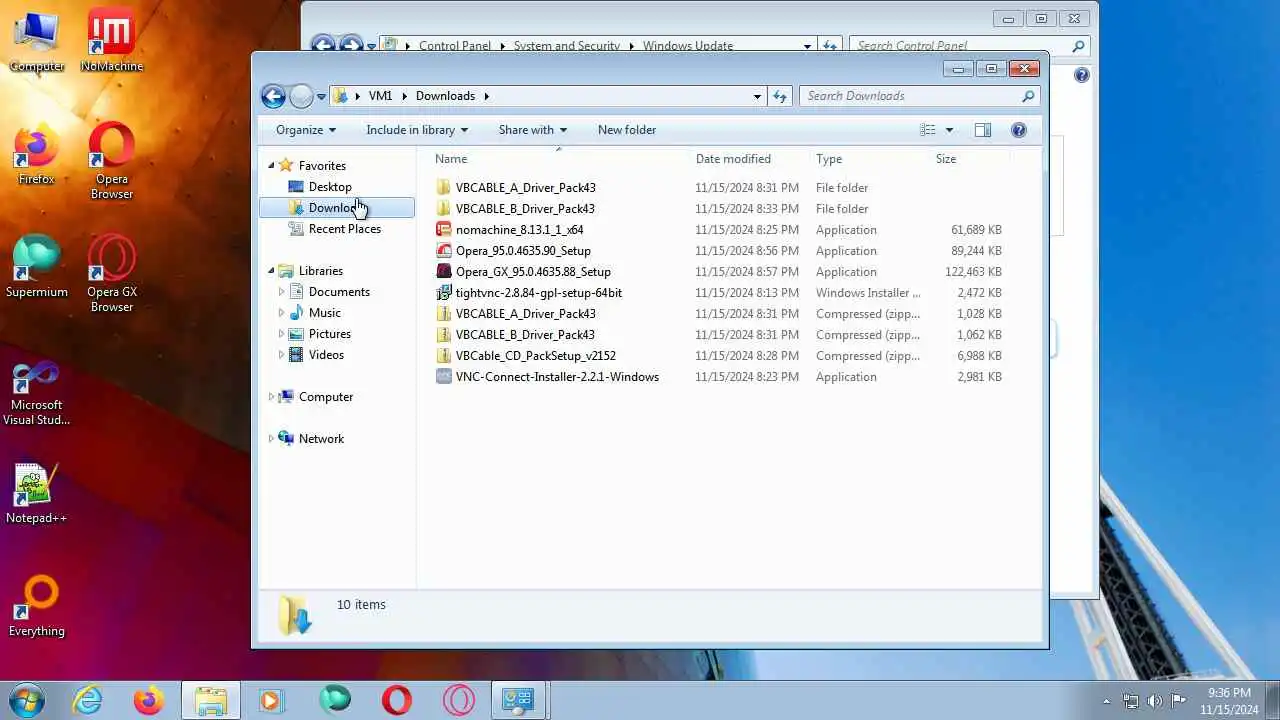The image size is (1280, 720).
Task: Open the Include in library dropdown
Action: [x=417, y=130]
